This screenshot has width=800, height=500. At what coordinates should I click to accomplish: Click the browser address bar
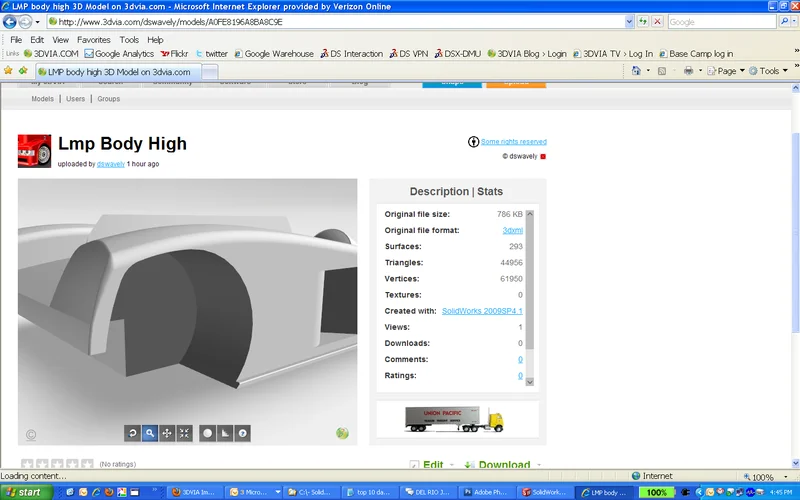click(340, 21)
